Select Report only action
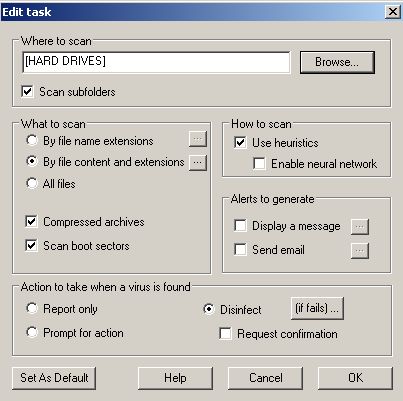This screenshot has width=403, height=401. pyautogui.click(x=32, y=308)
